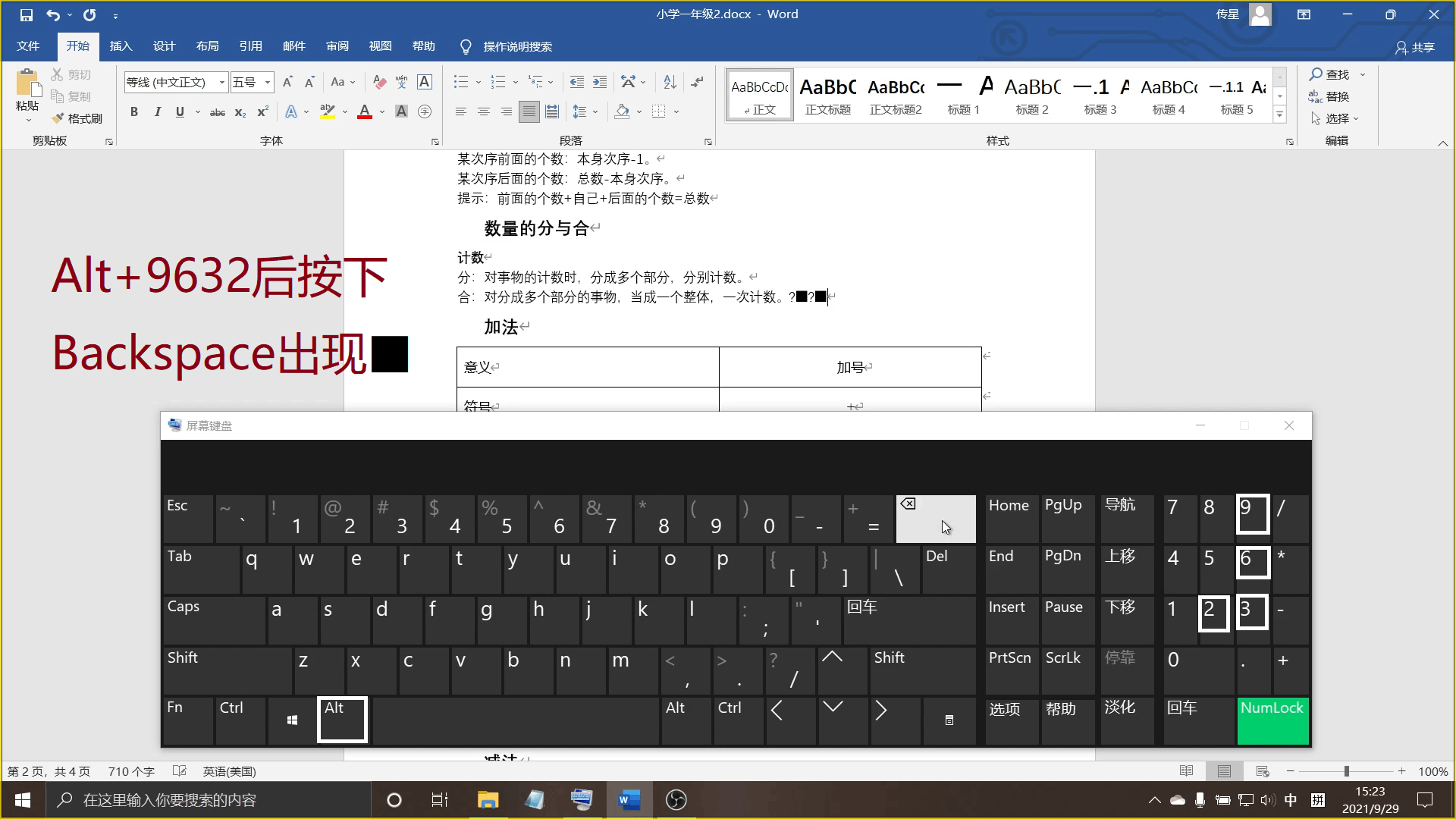Expand the font color dropdown arrow
This screenshot has height=819, width=1456.
(x=381, y=111)
